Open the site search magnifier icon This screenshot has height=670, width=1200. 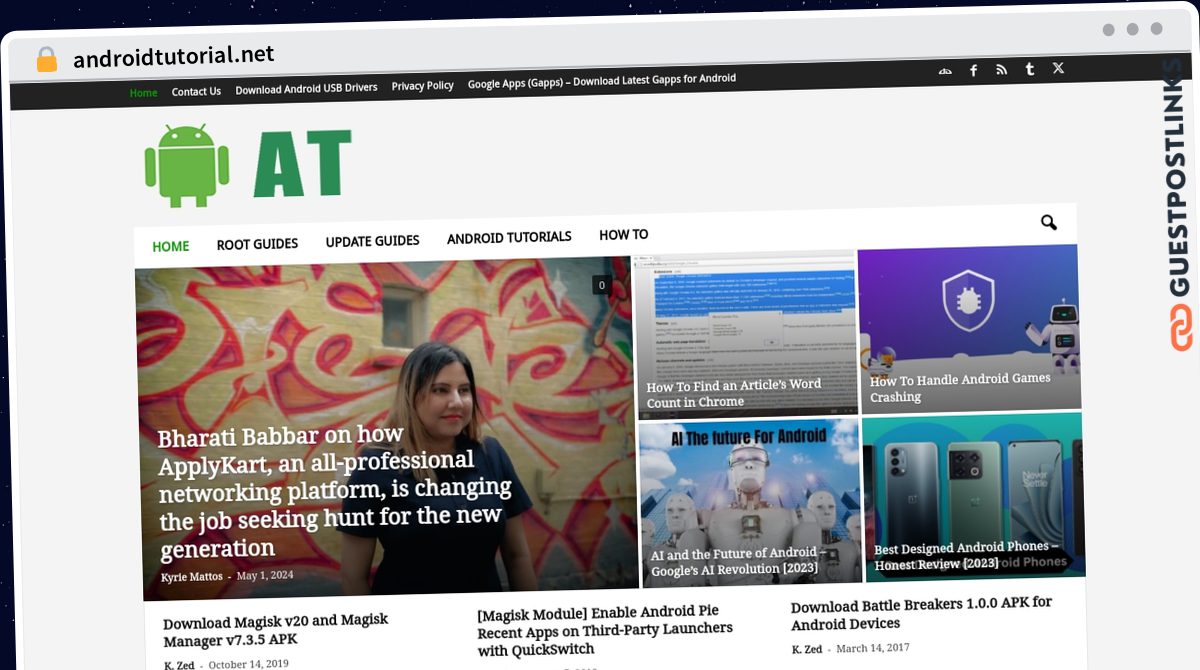click(x=1048, y=222)
